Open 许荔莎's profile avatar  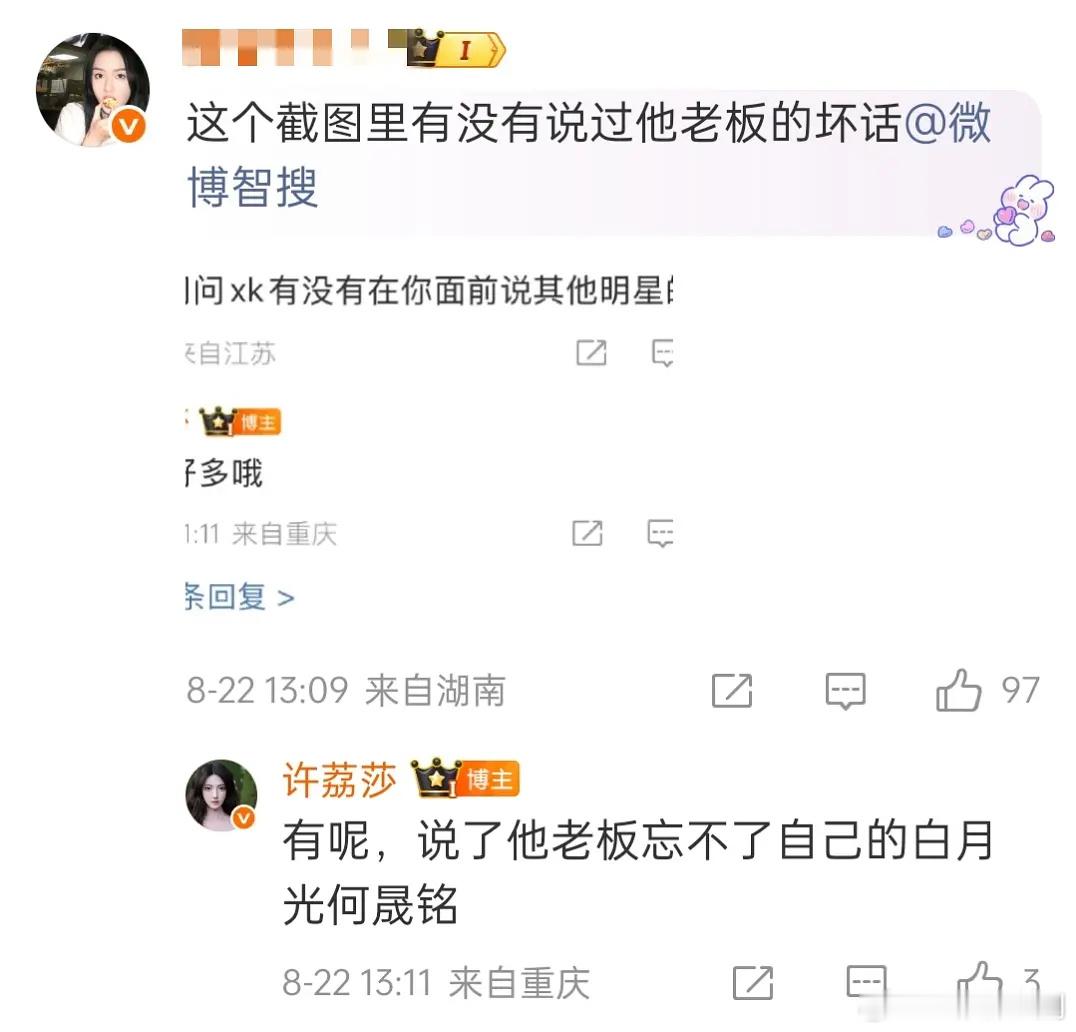point(221,795)
